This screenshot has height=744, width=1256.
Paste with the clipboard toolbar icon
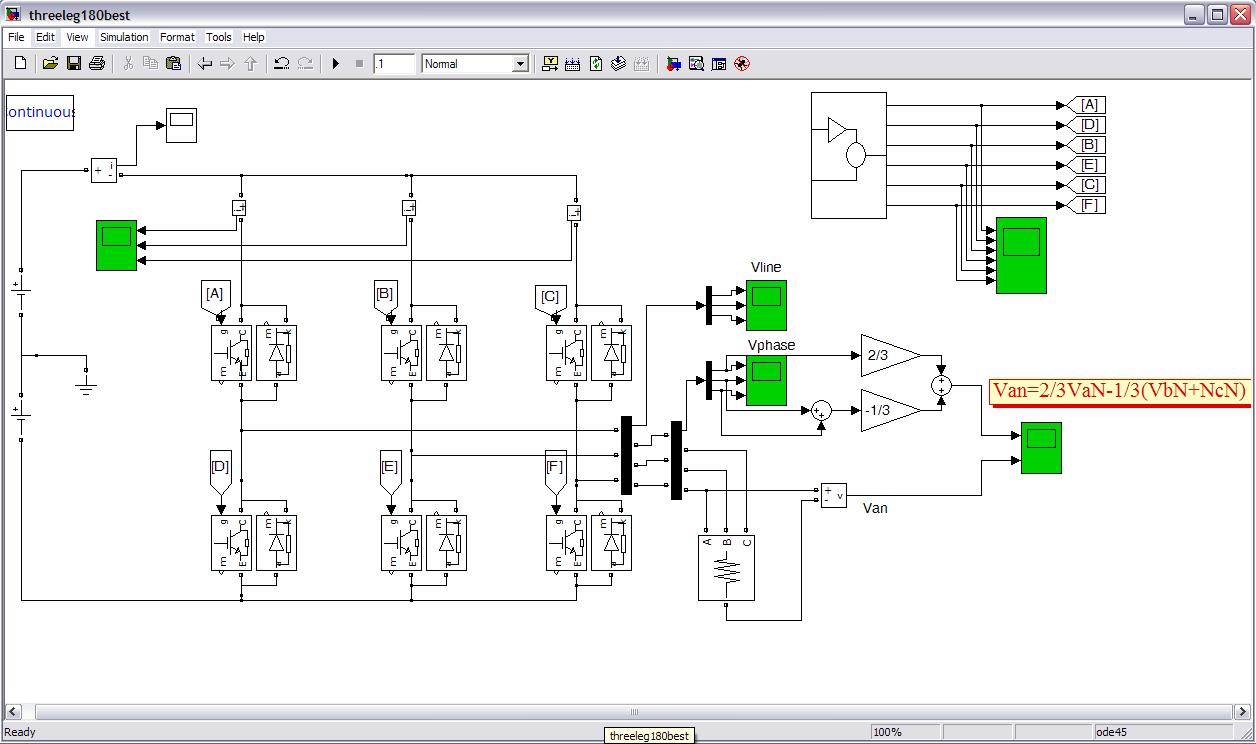[x=173, y=64]
